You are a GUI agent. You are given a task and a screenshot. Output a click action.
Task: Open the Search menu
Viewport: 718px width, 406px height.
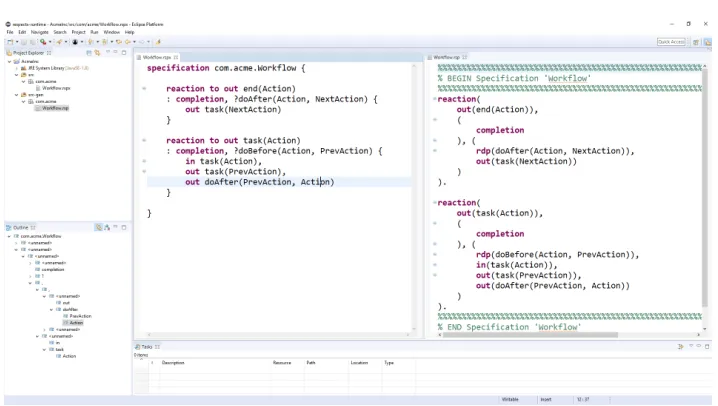tap(60, 32)
